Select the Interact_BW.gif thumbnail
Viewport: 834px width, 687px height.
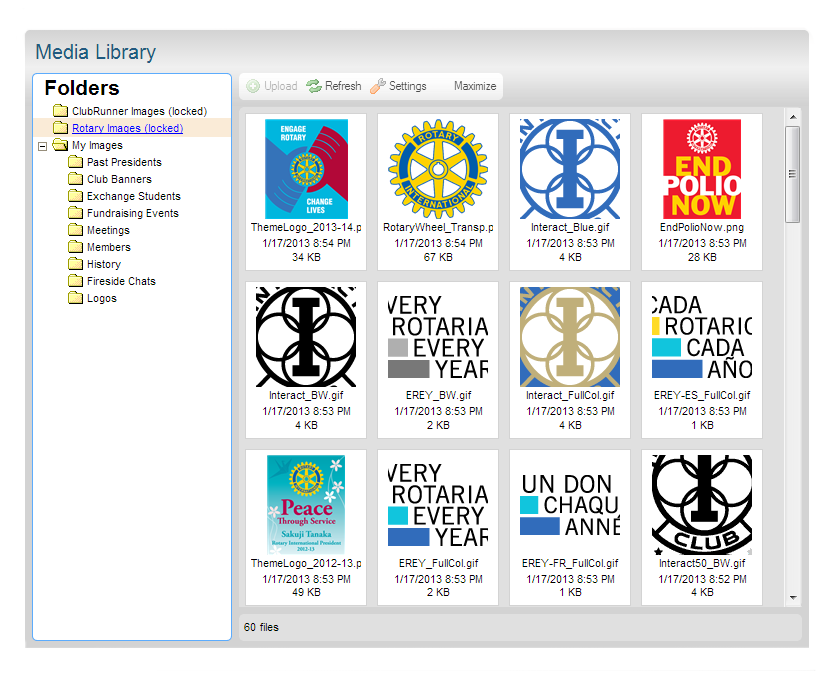[x=306, y=337]
